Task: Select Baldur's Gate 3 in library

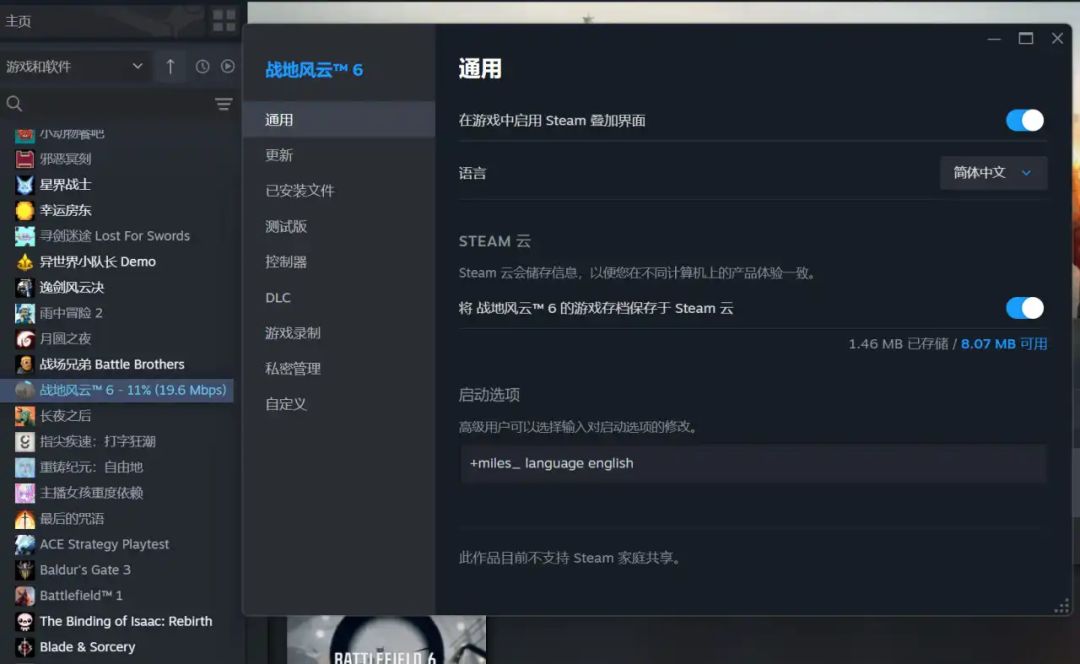Action: (117, 570)
